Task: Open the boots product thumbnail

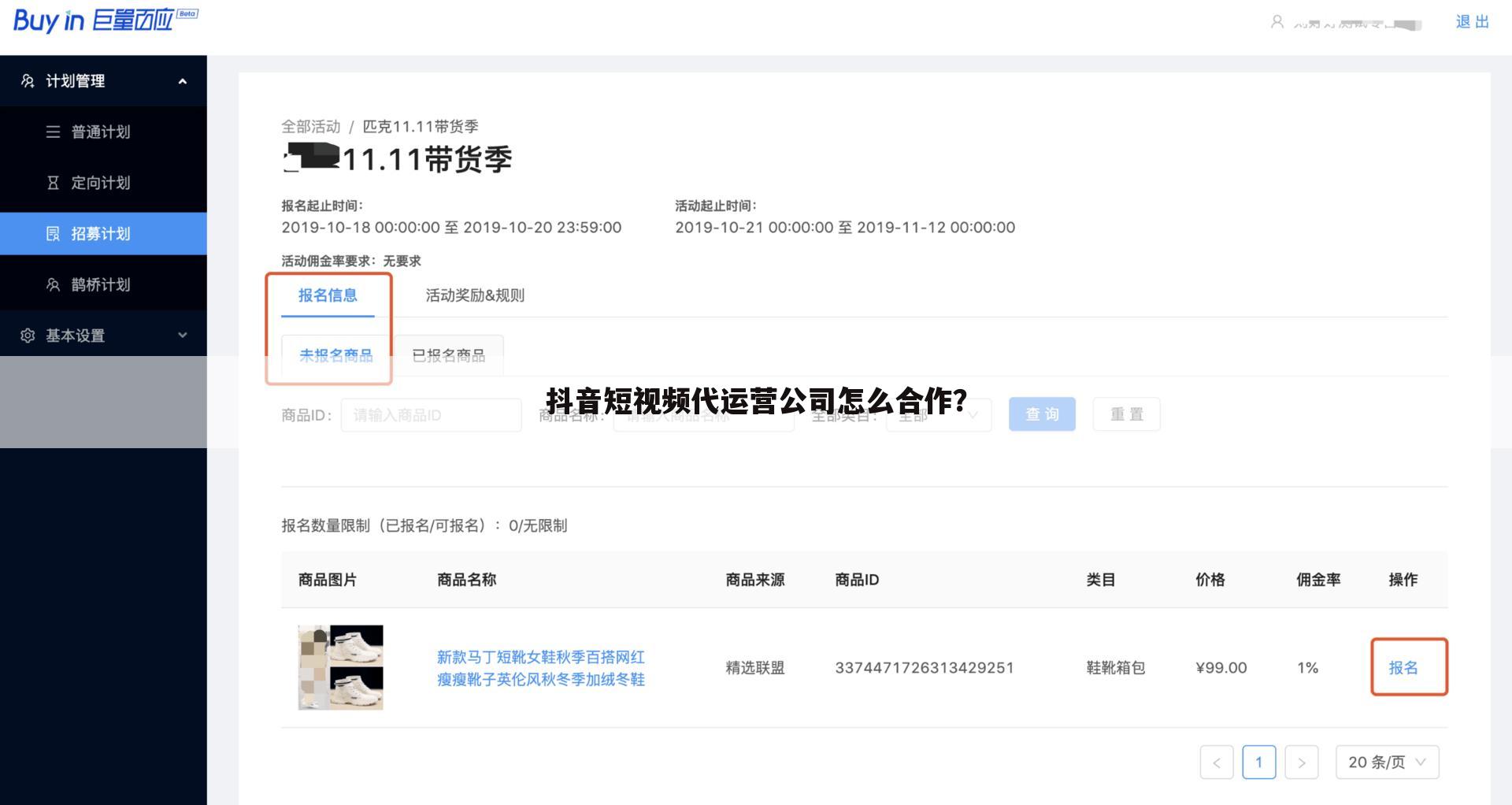Action: [x=340, y=667]
